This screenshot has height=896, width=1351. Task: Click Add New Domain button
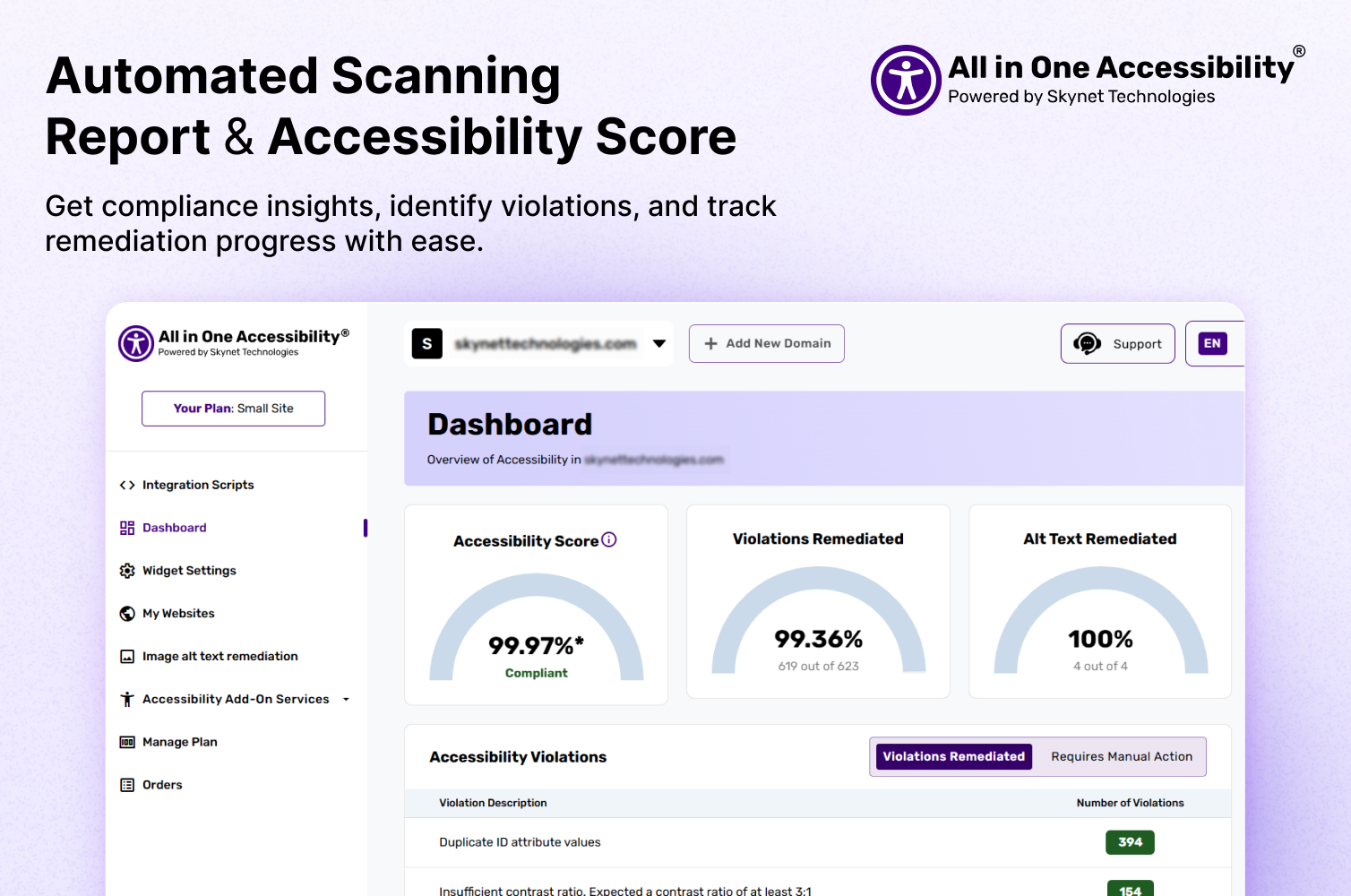[767, 343]
